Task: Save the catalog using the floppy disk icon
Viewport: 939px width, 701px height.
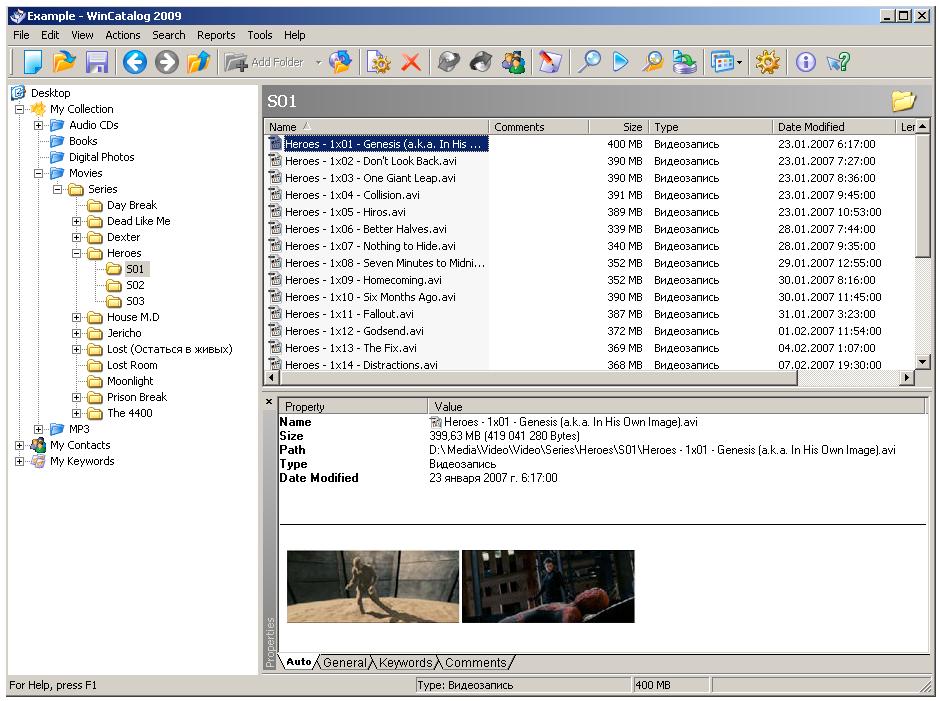Action: (96, 62)
